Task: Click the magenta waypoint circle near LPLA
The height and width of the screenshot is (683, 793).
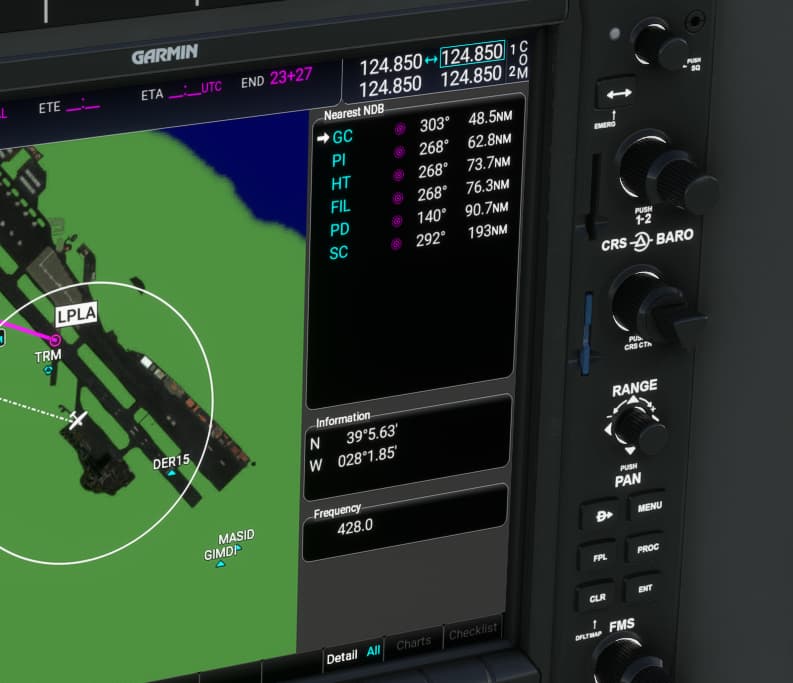Action: [x=55, y=339]
